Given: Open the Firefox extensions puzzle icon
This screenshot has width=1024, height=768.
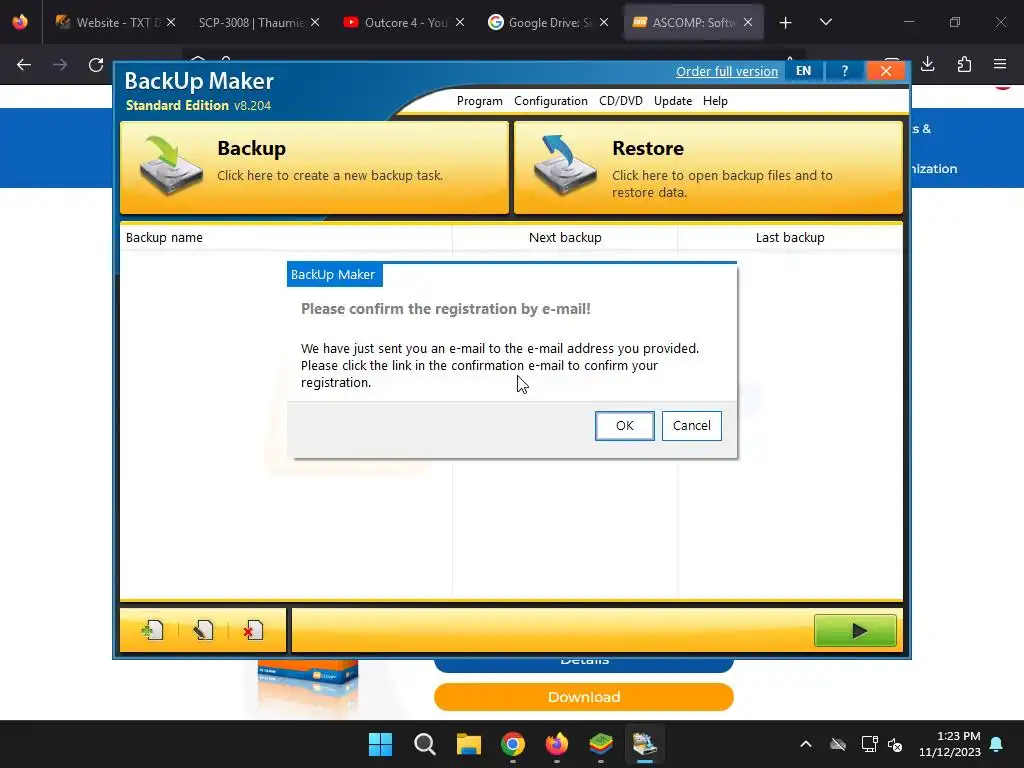Looking at the screenshot, I should point(964,64).
